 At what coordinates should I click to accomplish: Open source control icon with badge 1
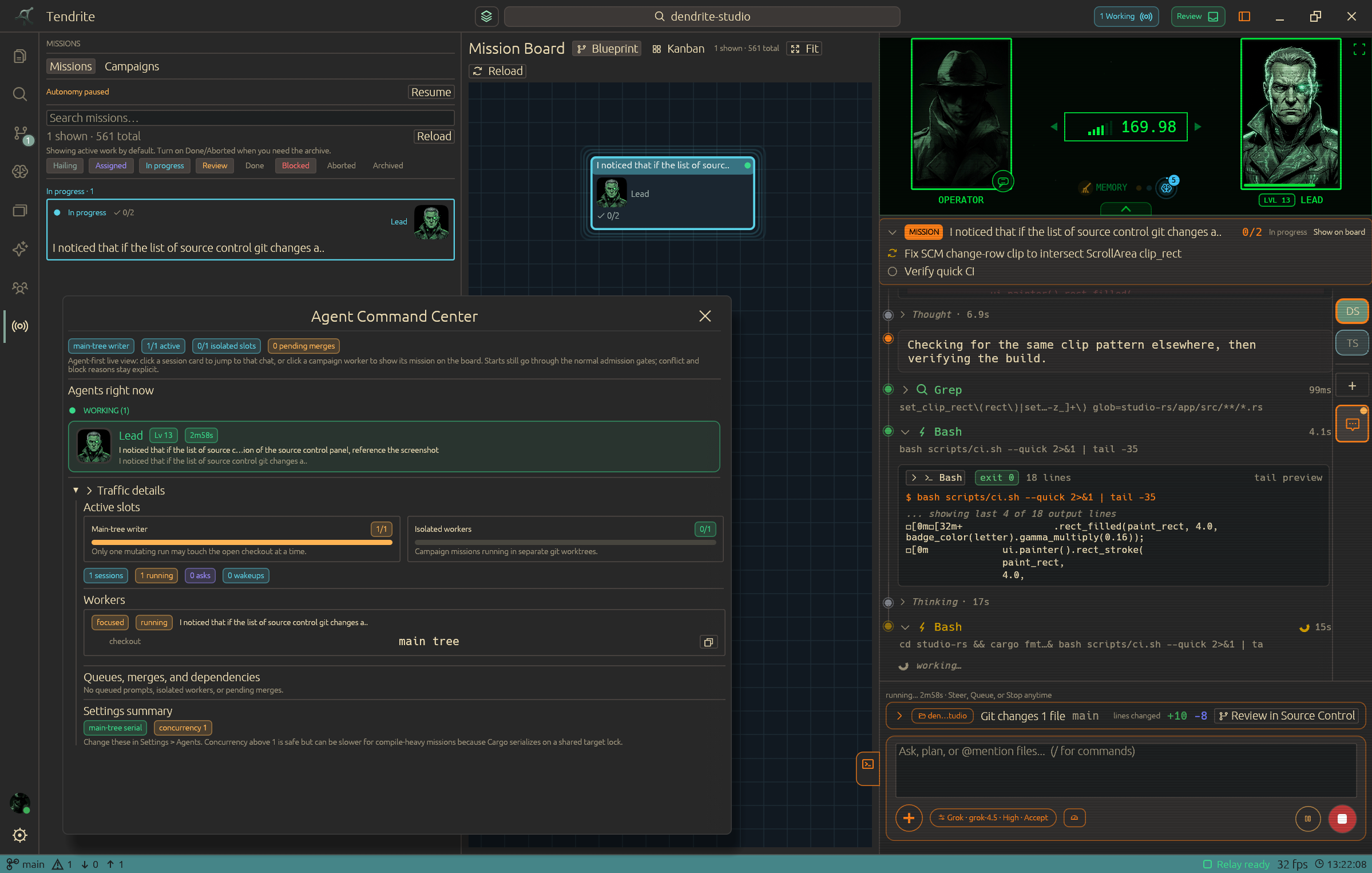[21, 135]
